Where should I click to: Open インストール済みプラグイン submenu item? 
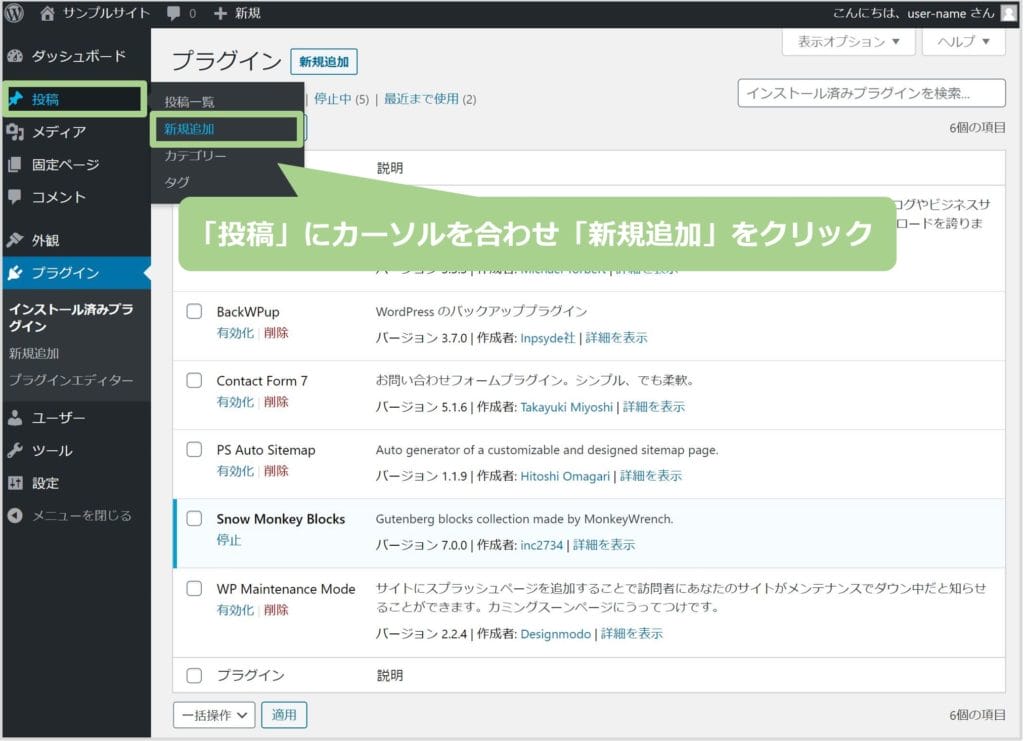coord(71,317)
